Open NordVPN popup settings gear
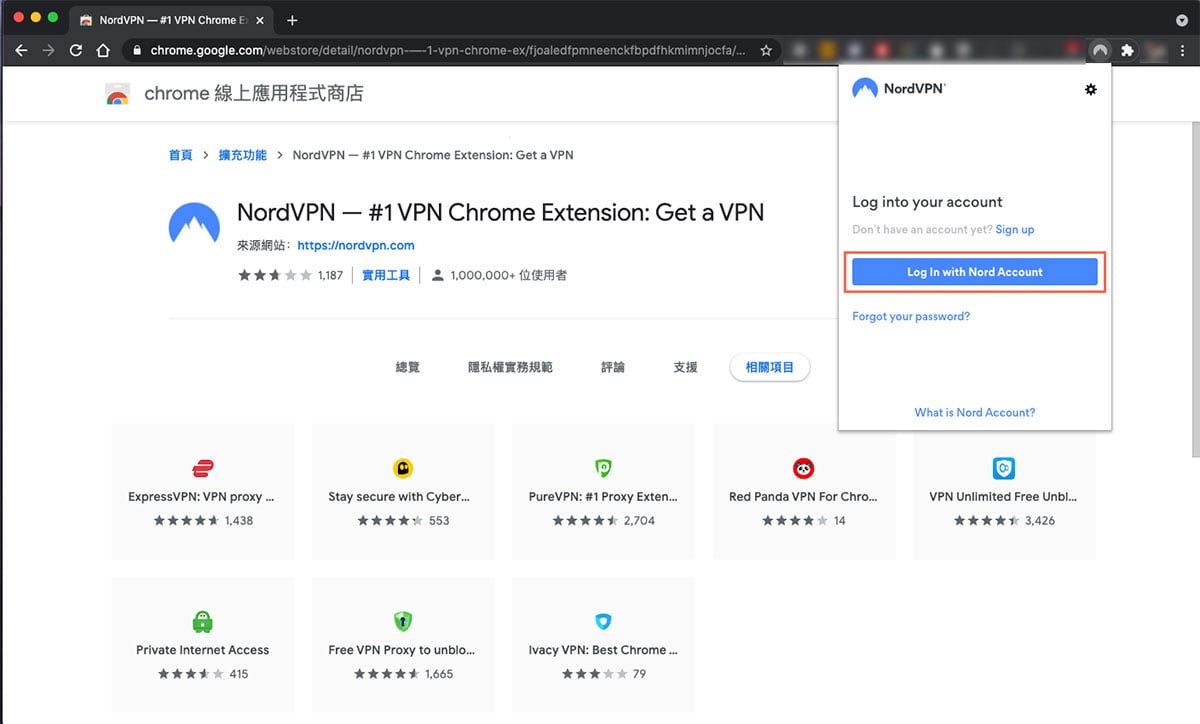This screenshot has height=724, width=1200. 1090,89
